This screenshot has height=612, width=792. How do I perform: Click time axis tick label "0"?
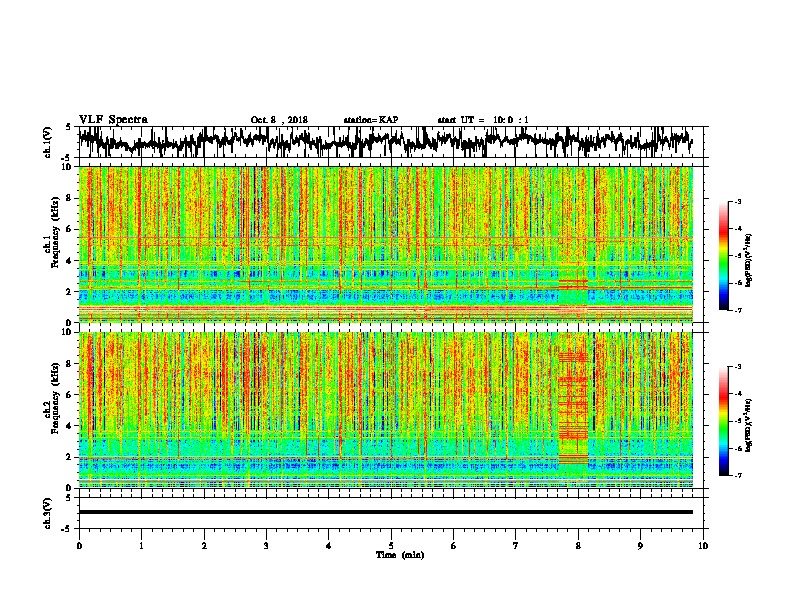(79, 545)
